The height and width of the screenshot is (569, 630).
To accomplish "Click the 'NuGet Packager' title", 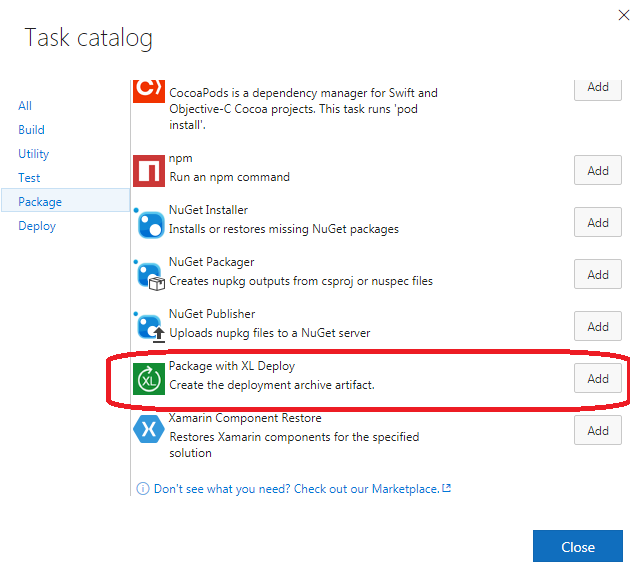I will coord(211,262).
